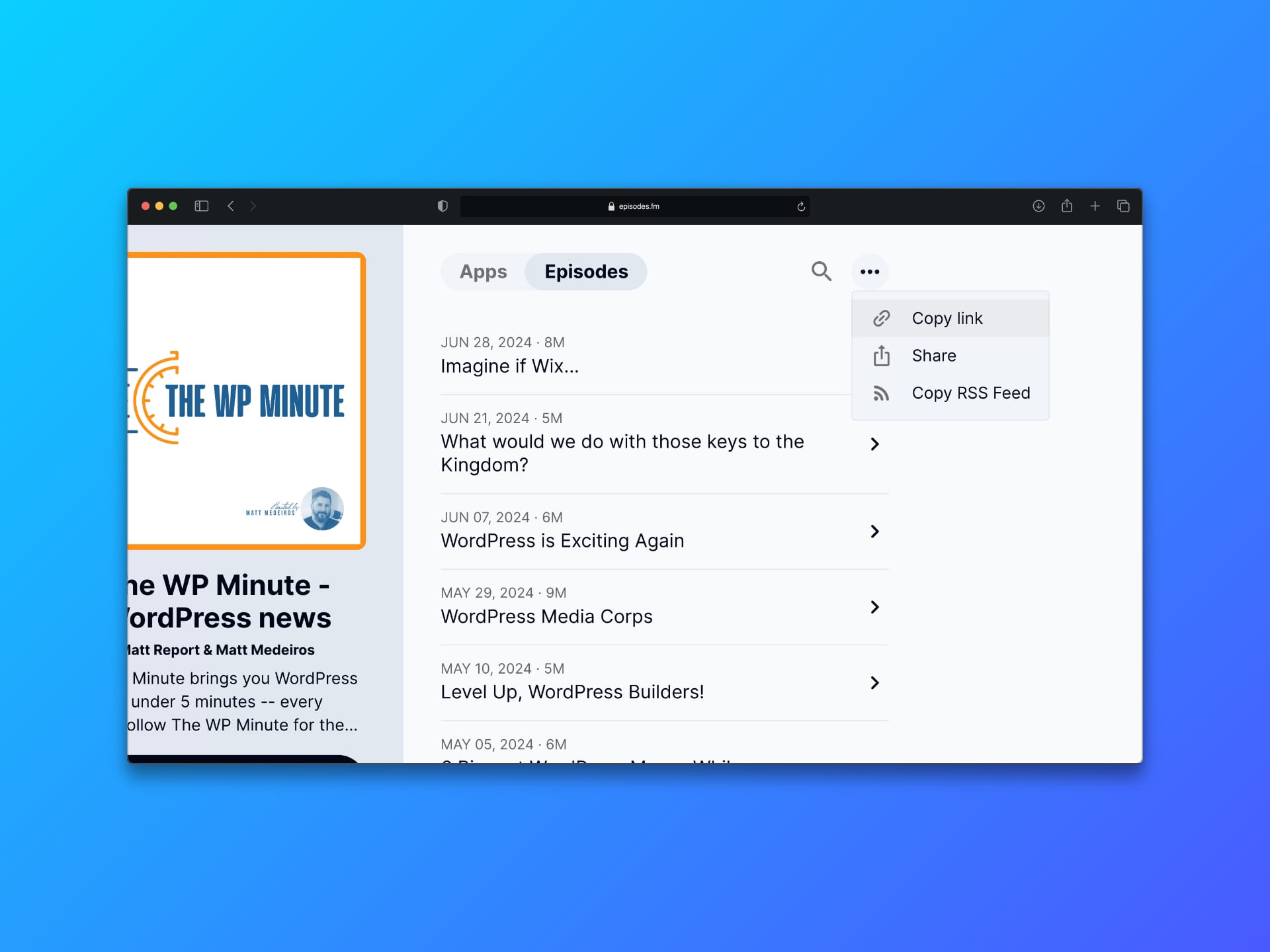Viewport: 1270px width, 952px height.
Task: Click the Safari share toolbar icon
Action: (x=1067, y=206)
